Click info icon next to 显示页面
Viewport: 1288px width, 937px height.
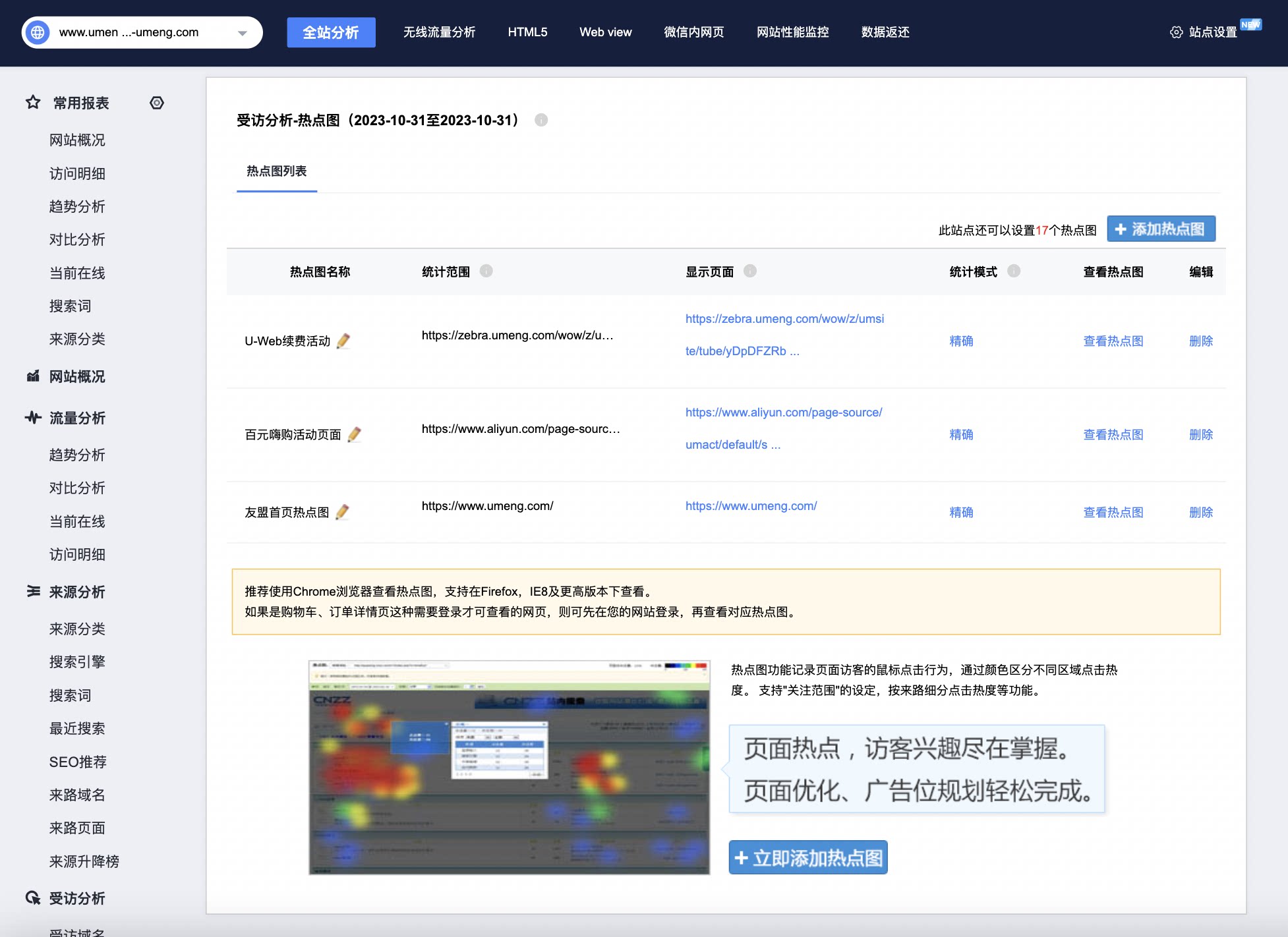pyautogui.click(x=749, y=271)
